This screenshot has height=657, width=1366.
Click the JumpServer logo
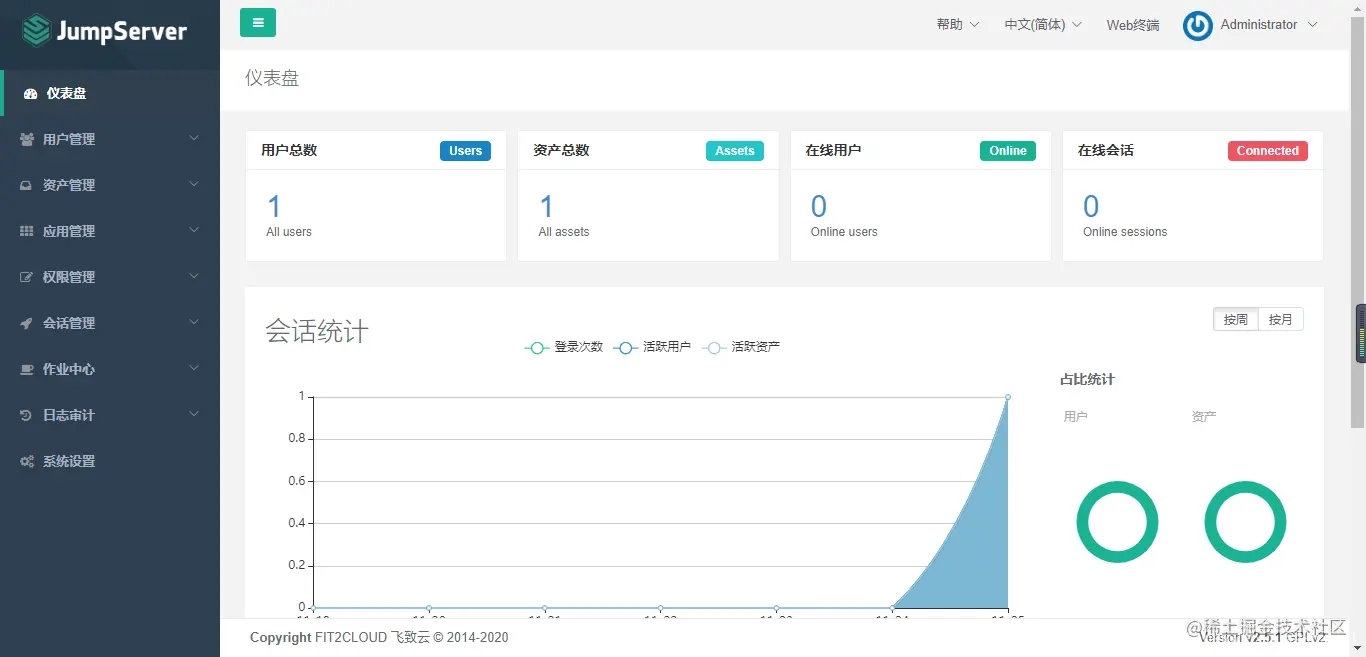point(105,31)
